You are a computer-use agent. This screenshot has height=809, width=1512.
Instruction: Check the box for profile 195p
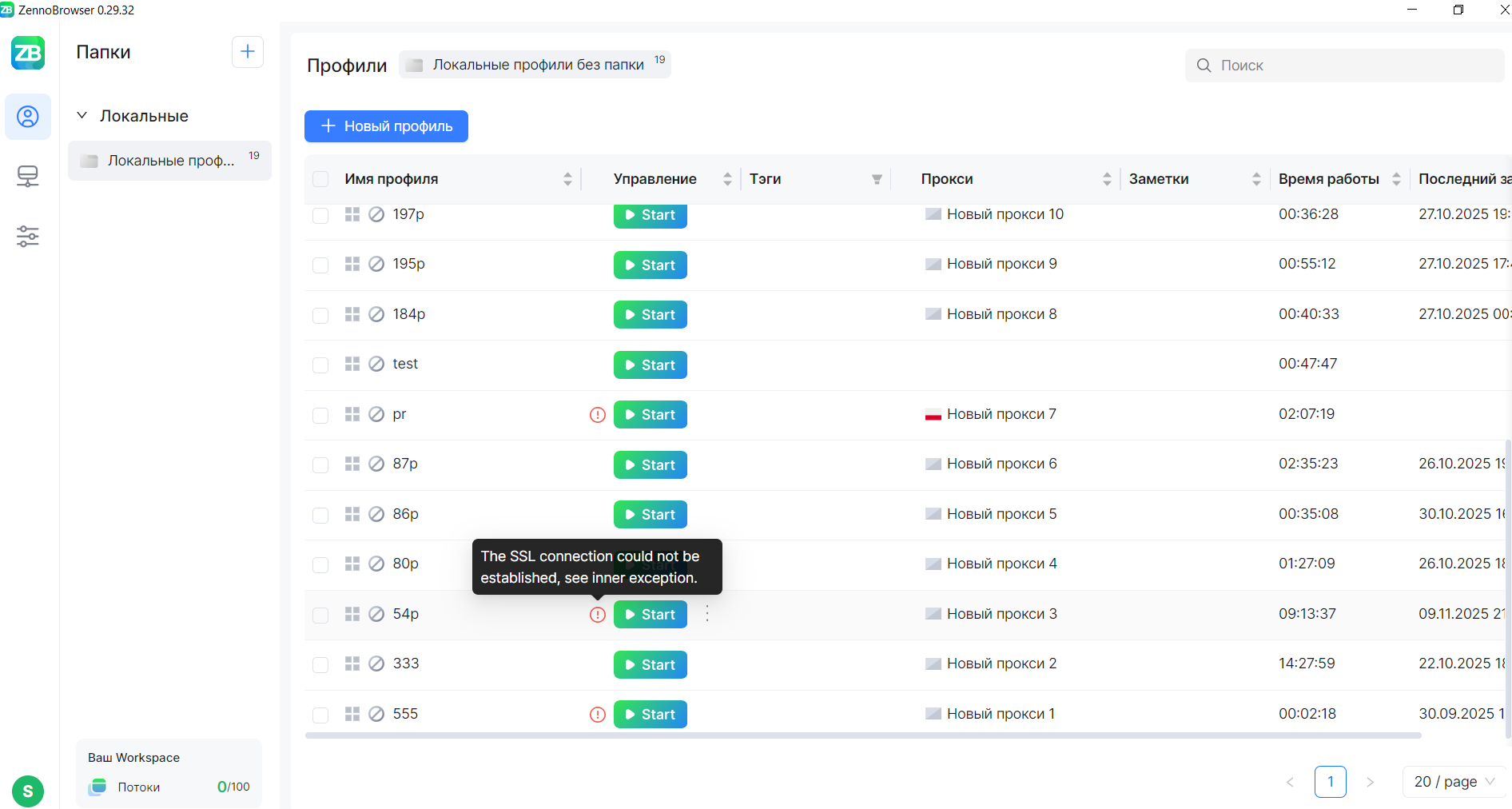[320, 265]
